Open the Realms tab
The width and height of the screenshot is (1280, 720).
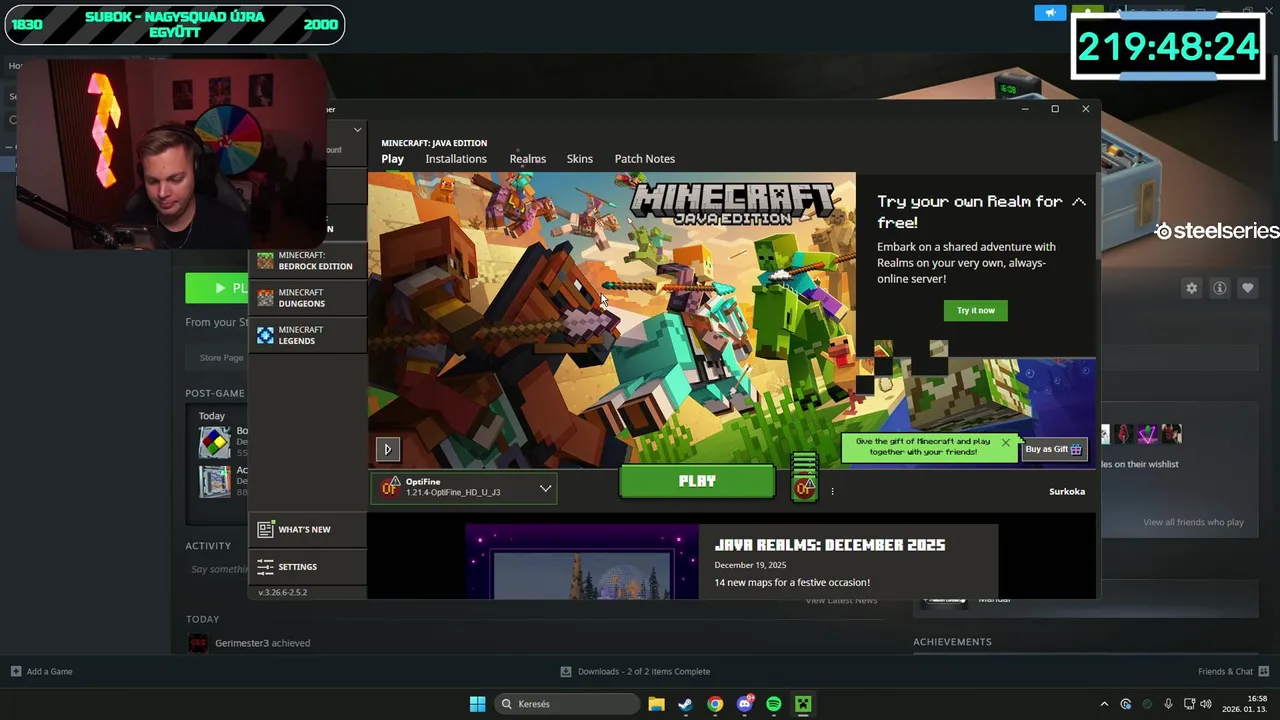(527, 159)
